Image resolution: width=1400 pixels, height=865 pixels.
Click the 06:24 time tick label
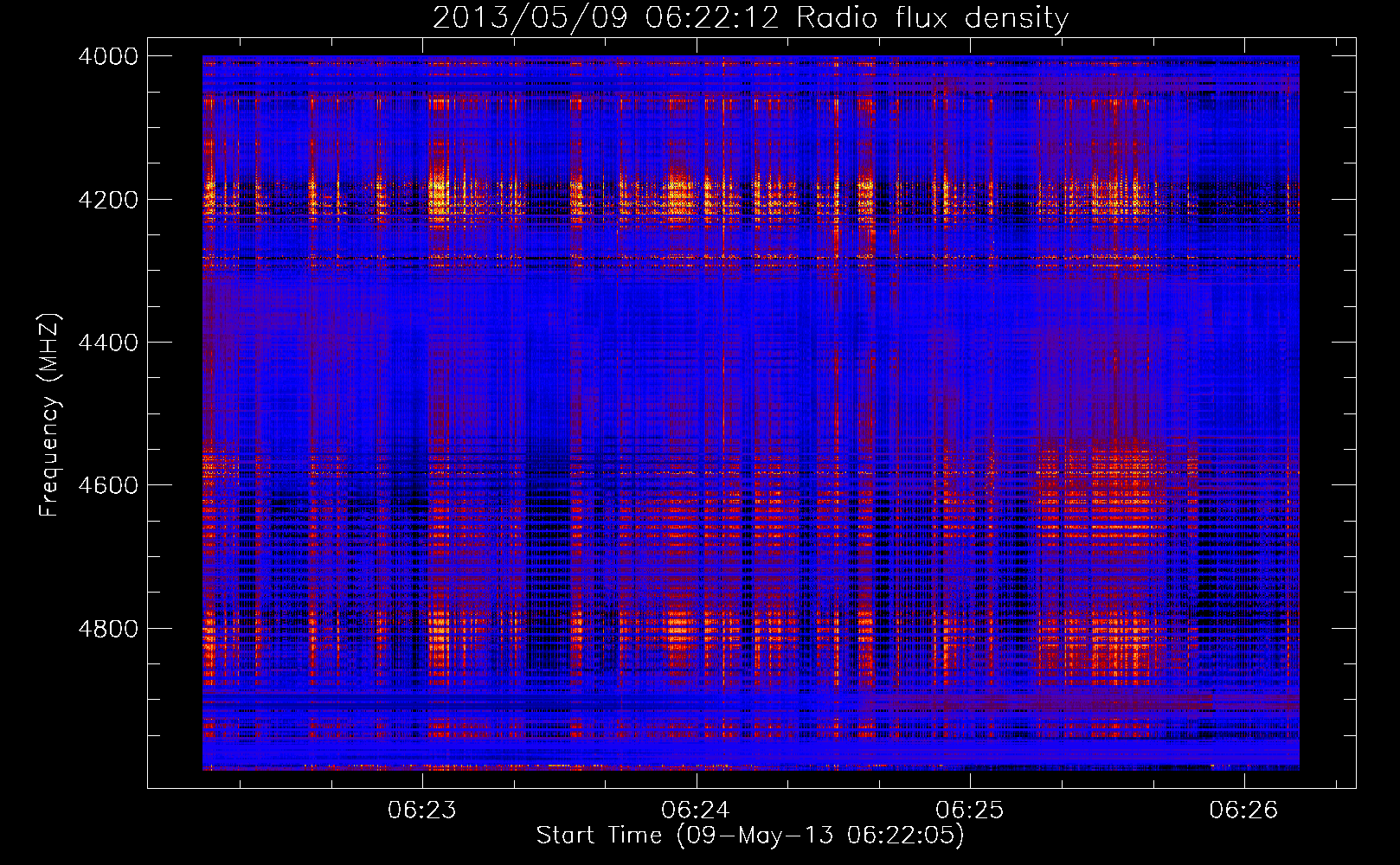point(696,811)
